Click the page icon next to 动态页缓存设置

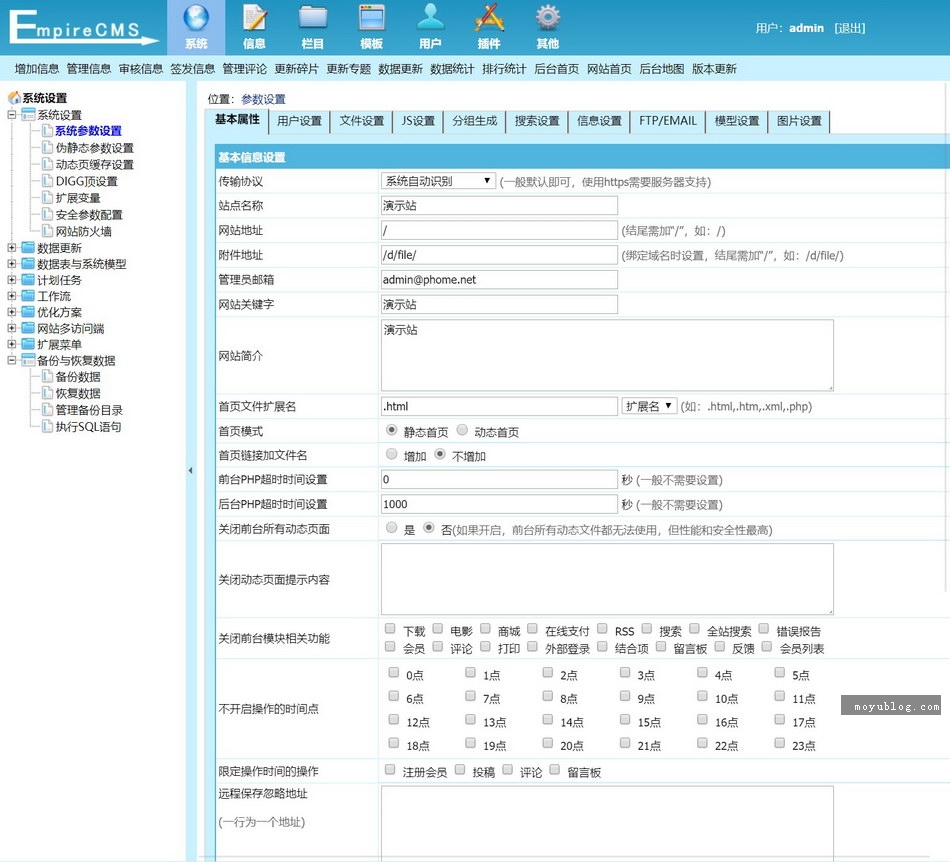pyautogui.click(x=47, y=164)
